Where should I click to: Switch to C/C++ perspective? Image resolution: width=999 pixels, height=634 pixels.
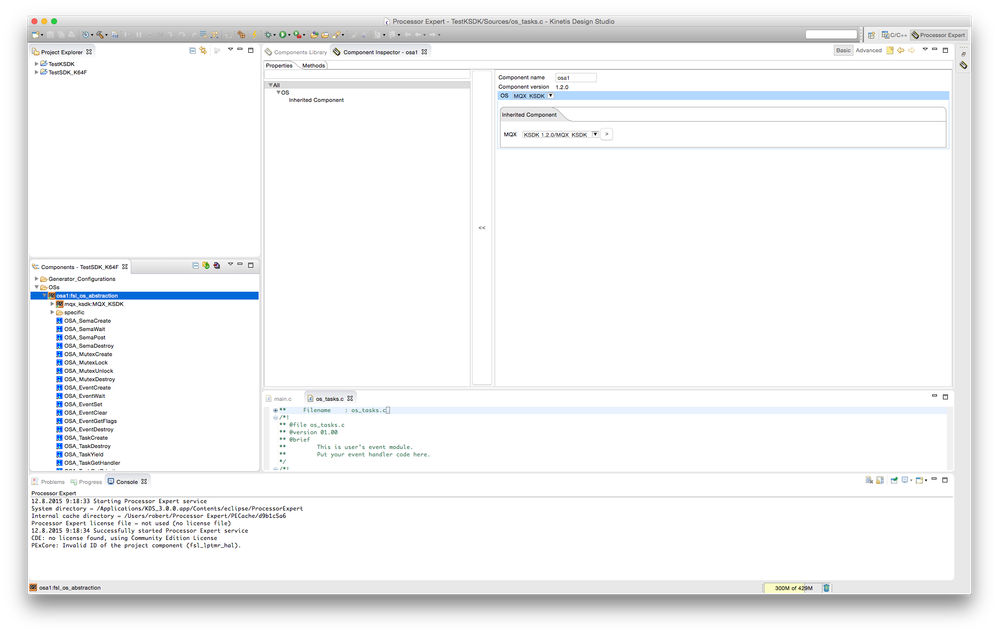(895, 35)
